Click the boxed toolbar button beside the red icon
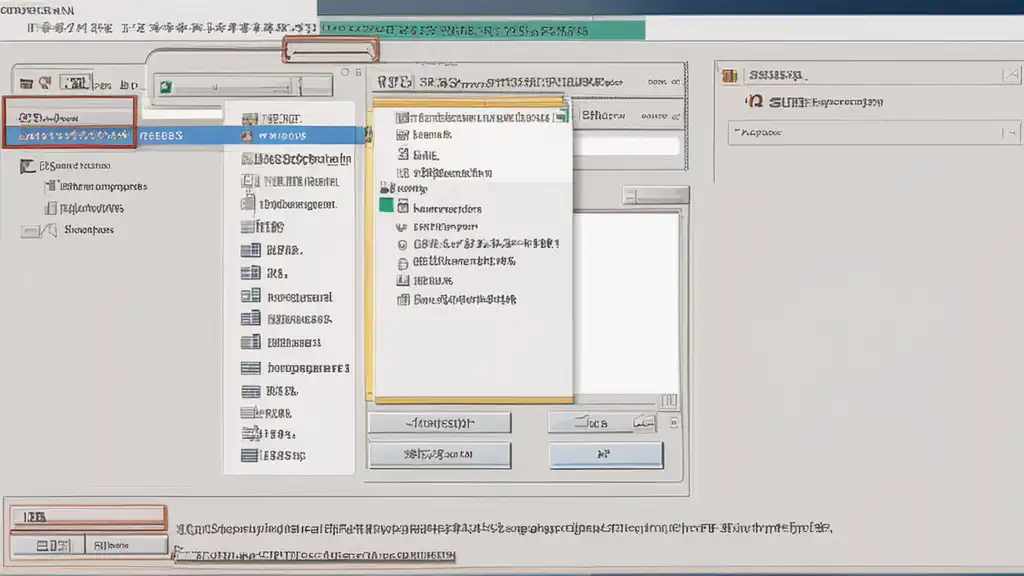 [75, 82]
